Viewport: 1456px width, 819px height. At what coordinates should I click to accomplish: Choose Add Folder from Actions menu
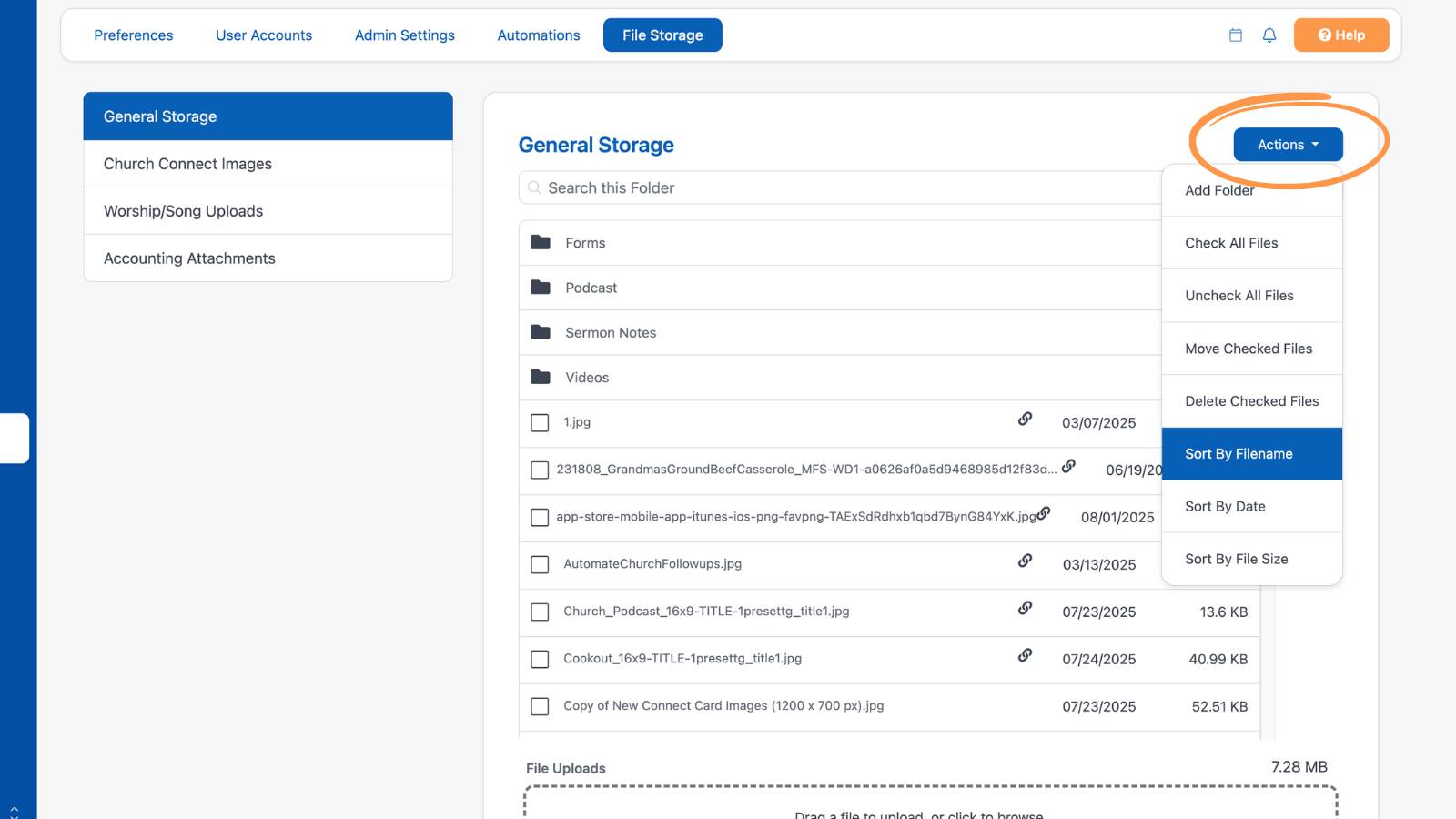coord(1252,190)
